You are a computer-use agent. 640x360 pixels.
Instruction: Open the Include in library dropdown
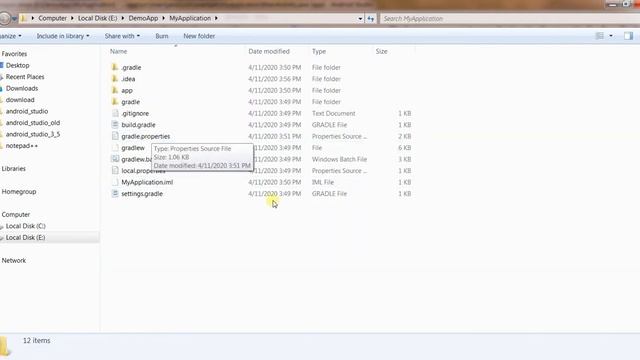63,36
